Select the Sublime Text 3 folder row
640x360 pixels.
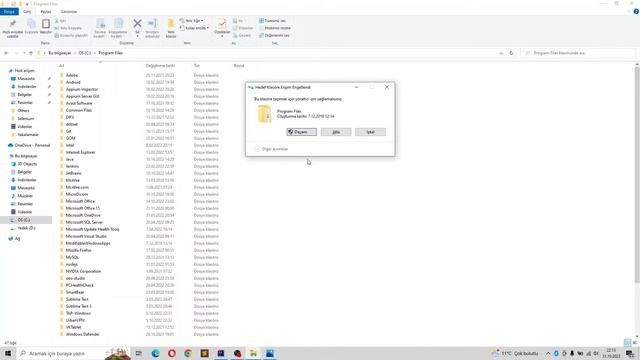pos(139,306)
